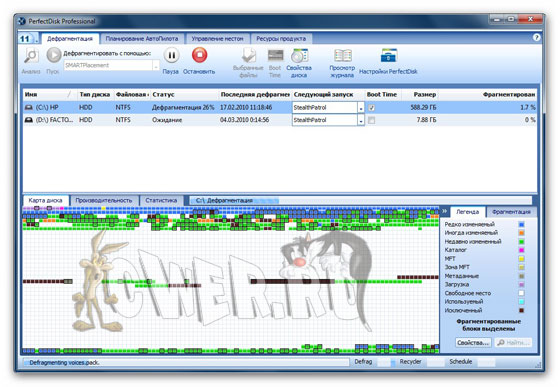Click the red Остановить stop icon
The width and height of the screenshot is (560, 387).
click(199, 55)
